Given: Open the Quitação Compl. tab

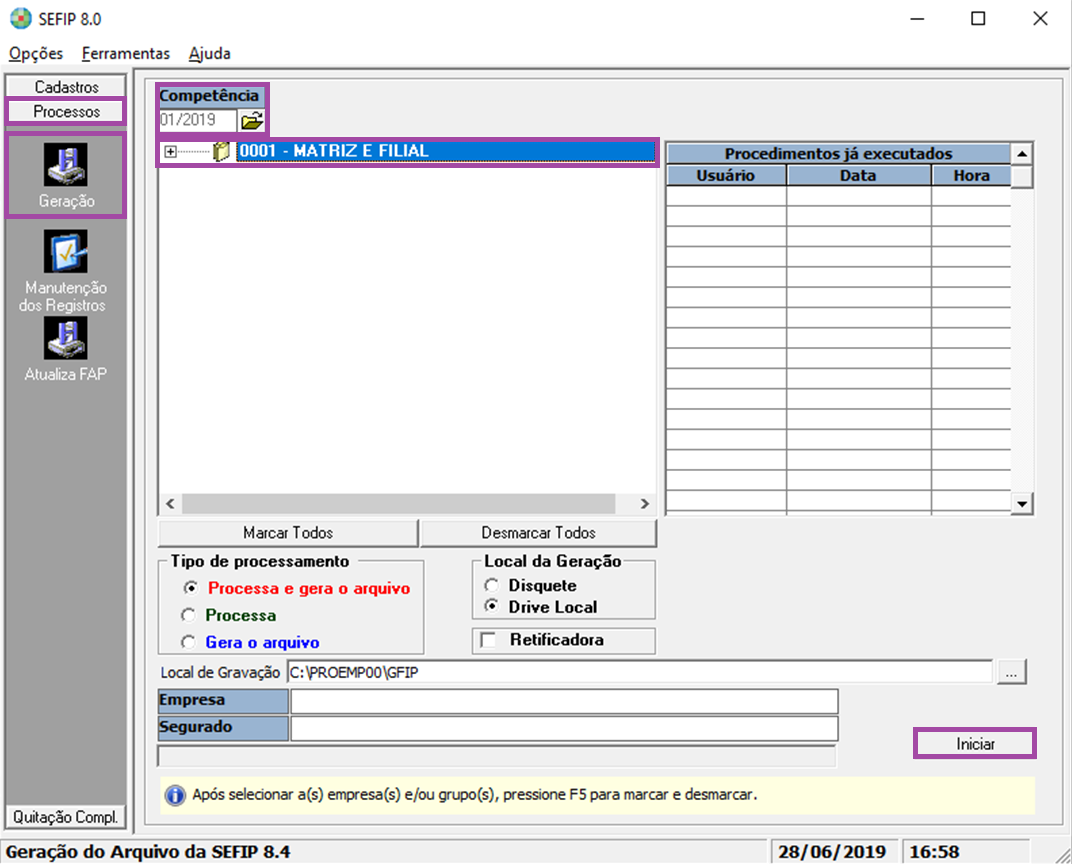Looking at the screenshot, I should [66, 817].
